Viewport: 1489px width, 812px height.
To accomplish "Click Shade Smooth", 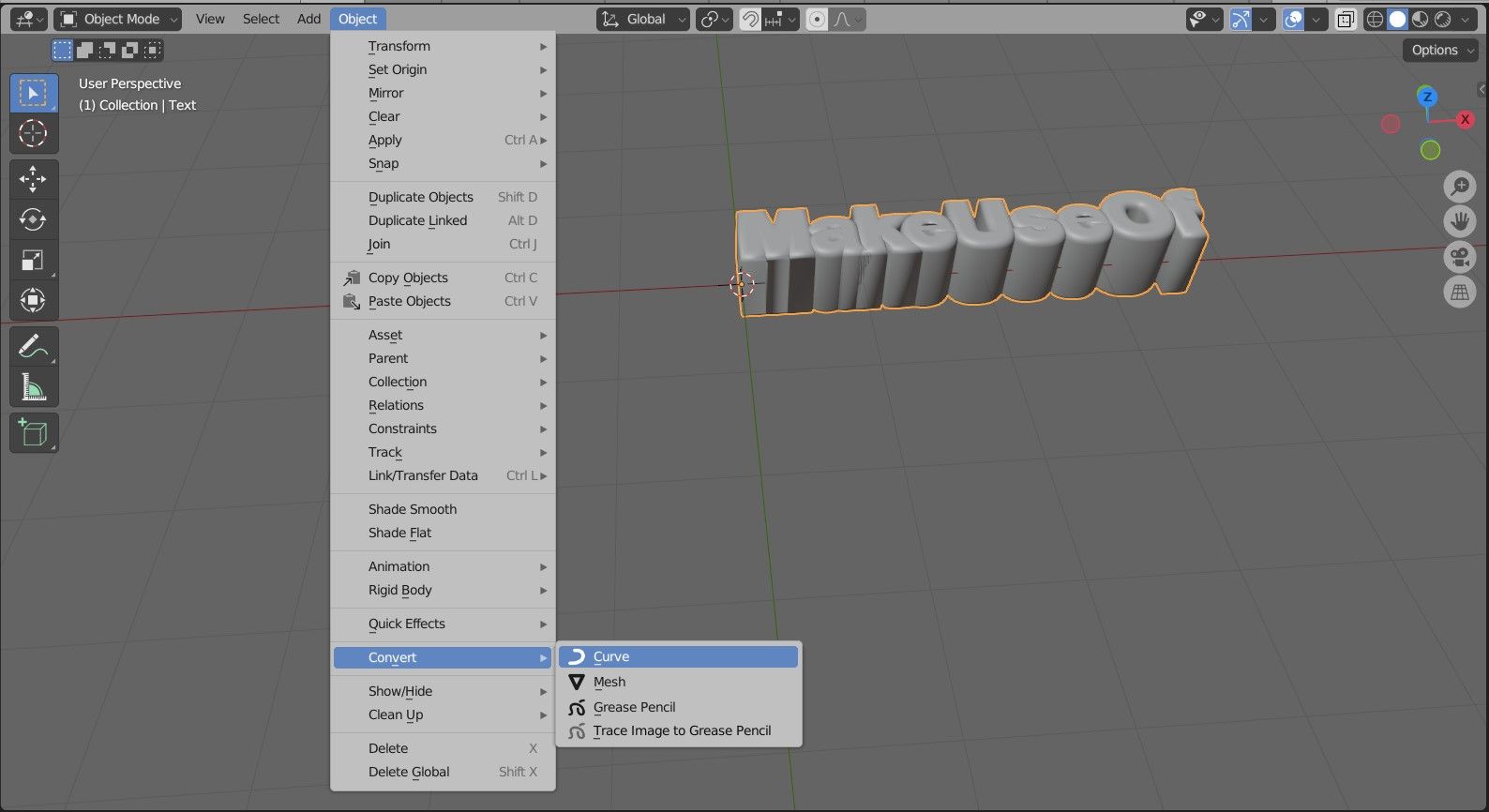I will tap(443, 509).
